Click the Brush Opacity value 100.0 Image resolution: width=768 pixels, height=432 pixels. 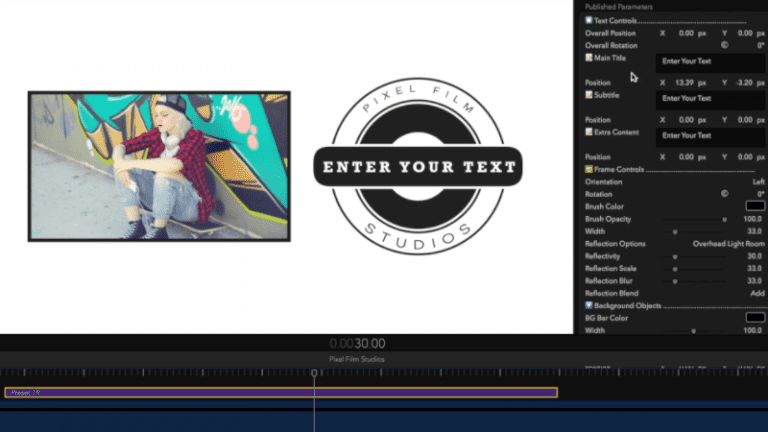(x=753, y=219)
